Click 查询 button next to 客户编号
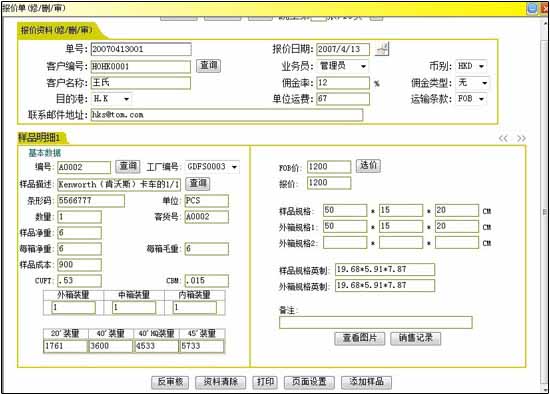Screen dimensions: 550x394 209,66
